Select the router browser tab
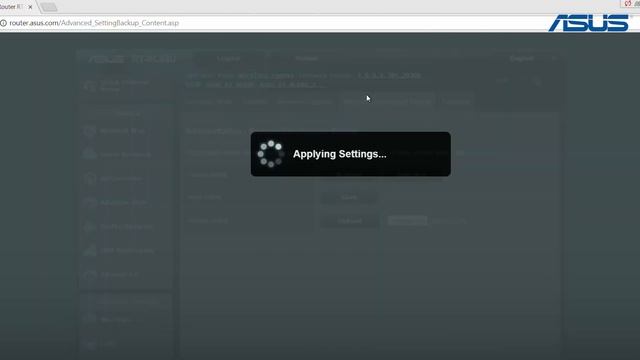This screenshot has width=640, height=360. click(16, 7)
